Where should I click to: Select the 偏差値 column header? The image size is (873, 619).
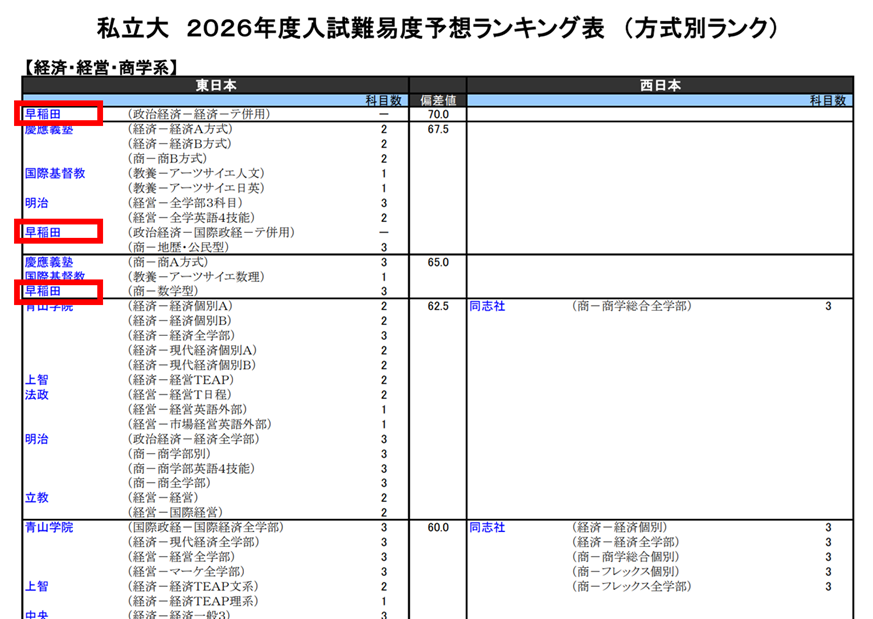(x=437, y=101)
